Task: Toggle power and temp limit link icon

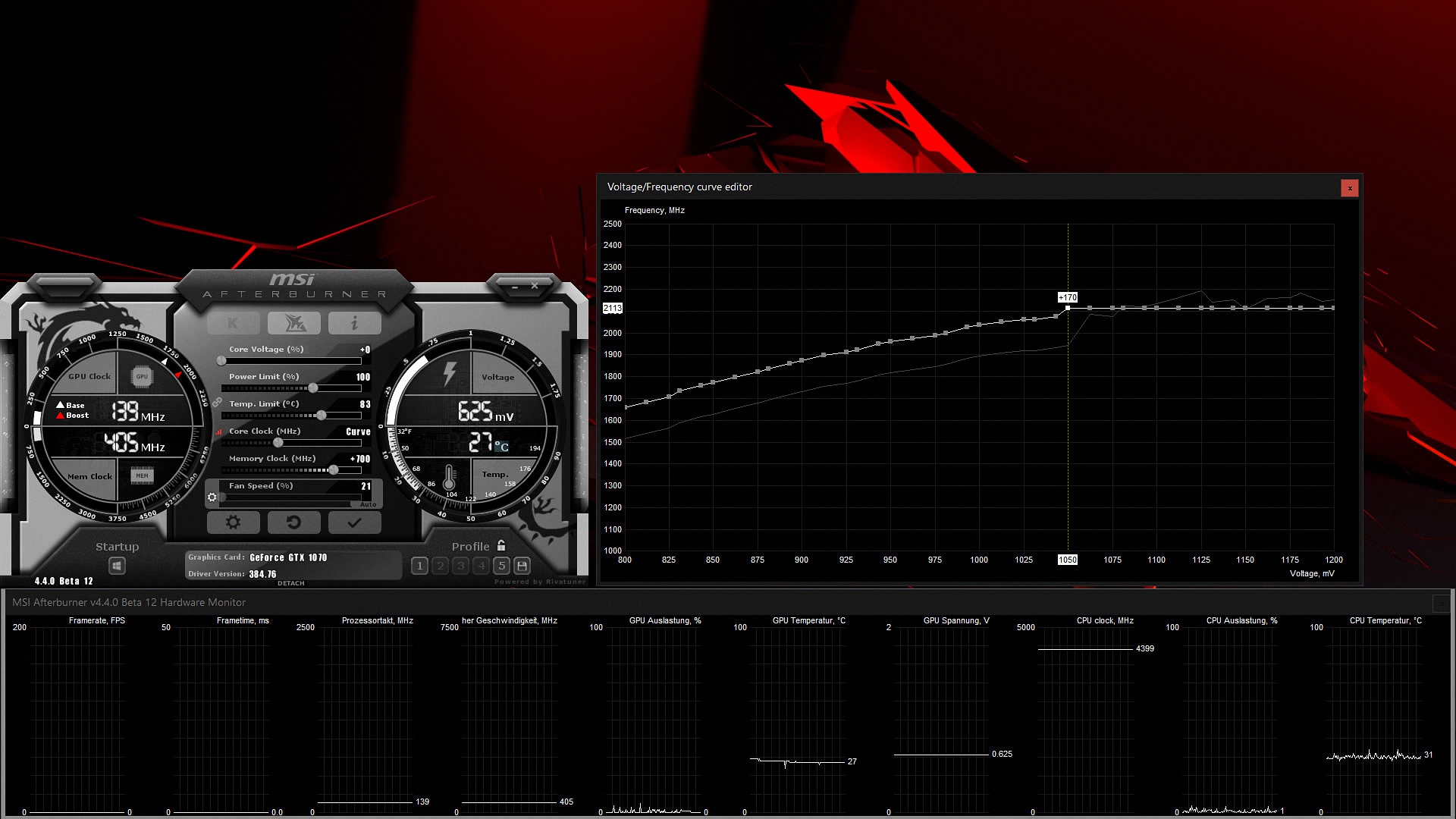Action: [217, 403]
